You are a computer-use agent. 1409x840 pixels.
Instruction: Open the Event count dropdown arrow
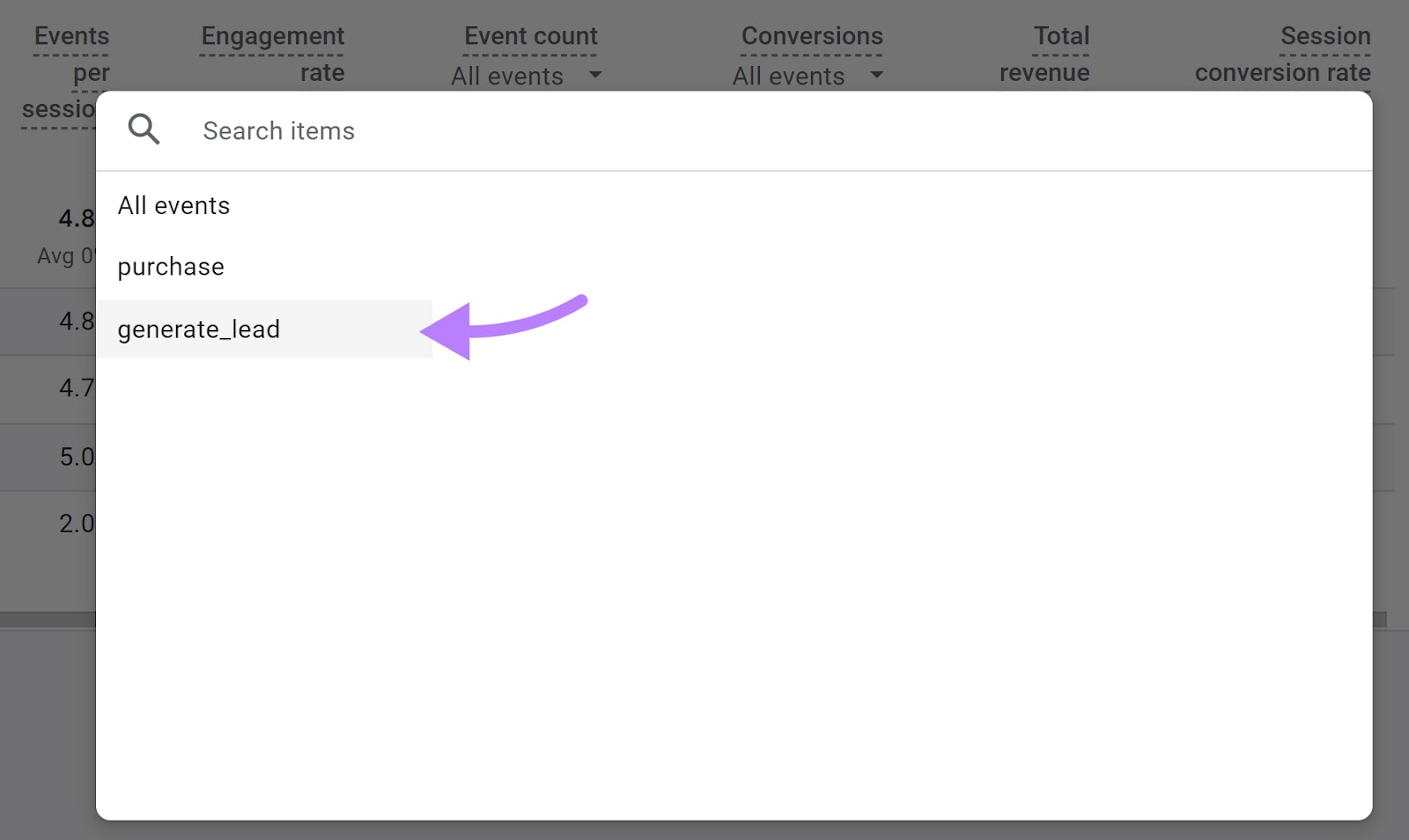click(x=595, y=76)
